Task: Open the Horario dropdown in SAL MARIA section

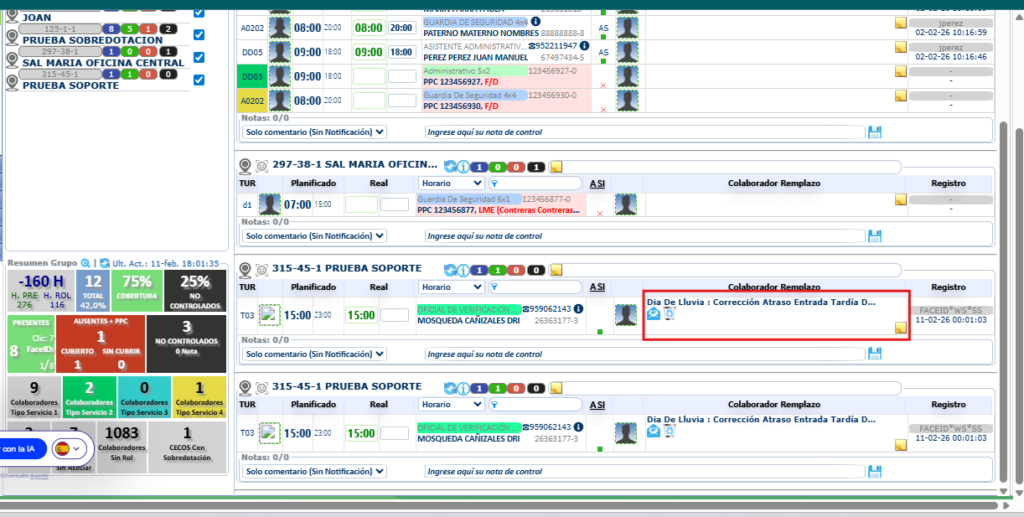Action: coord(451,184)
